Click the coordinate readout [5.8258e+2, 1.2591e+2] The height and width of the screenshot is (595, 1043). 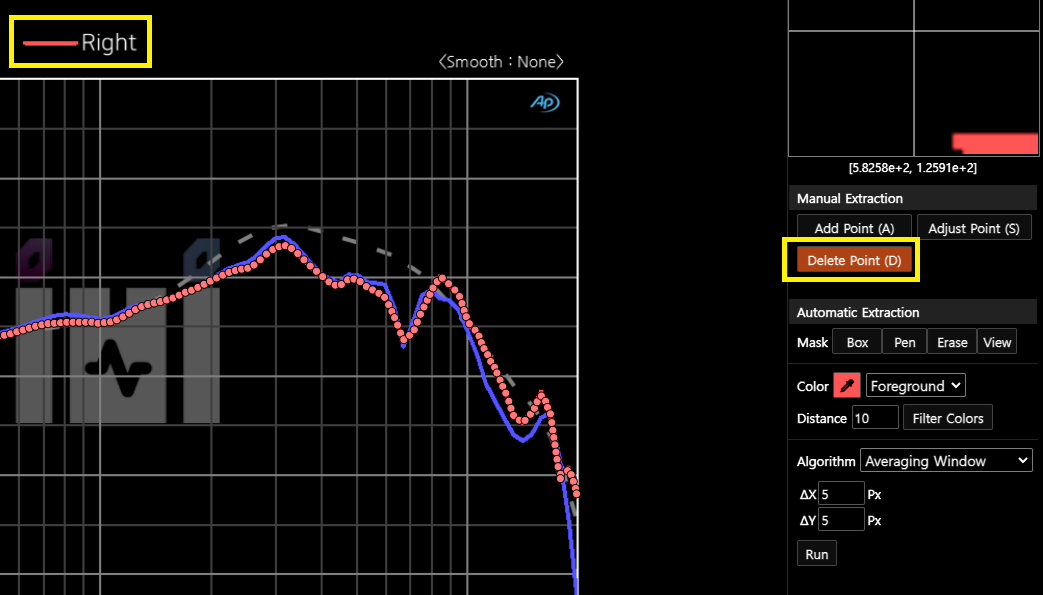pyautogui.click(x=913, y=168)
